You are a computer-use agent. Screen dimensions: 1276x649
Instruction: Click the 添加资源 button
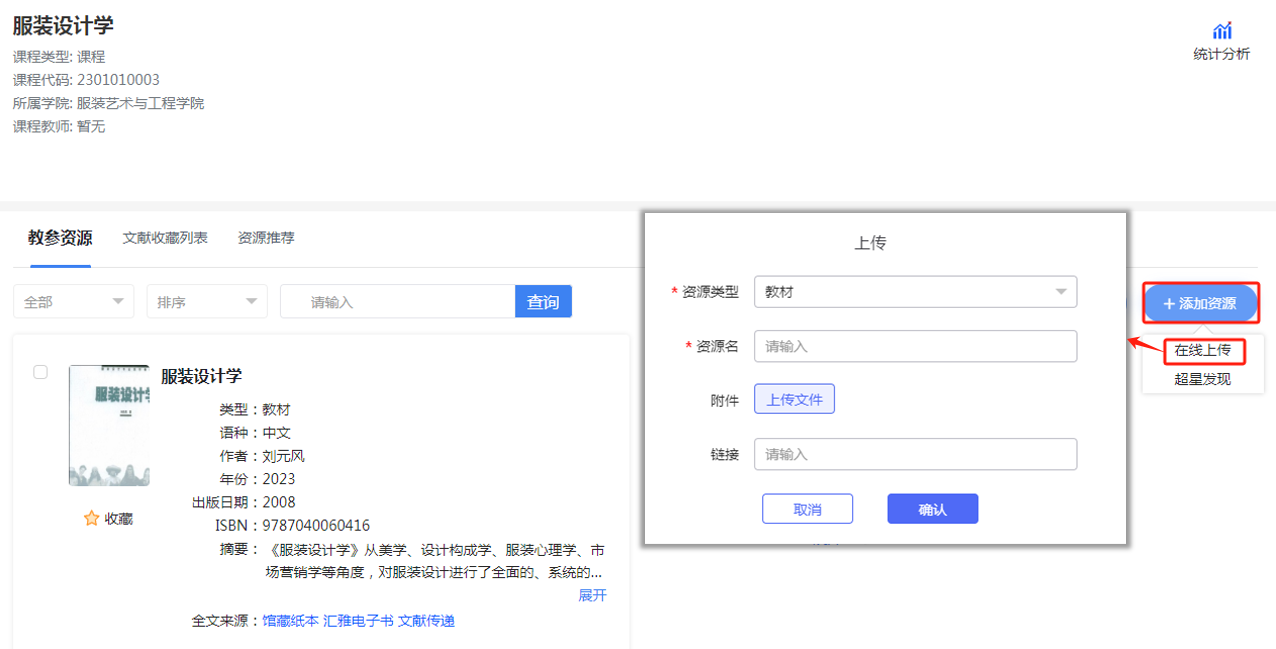tap(1200, 302)
